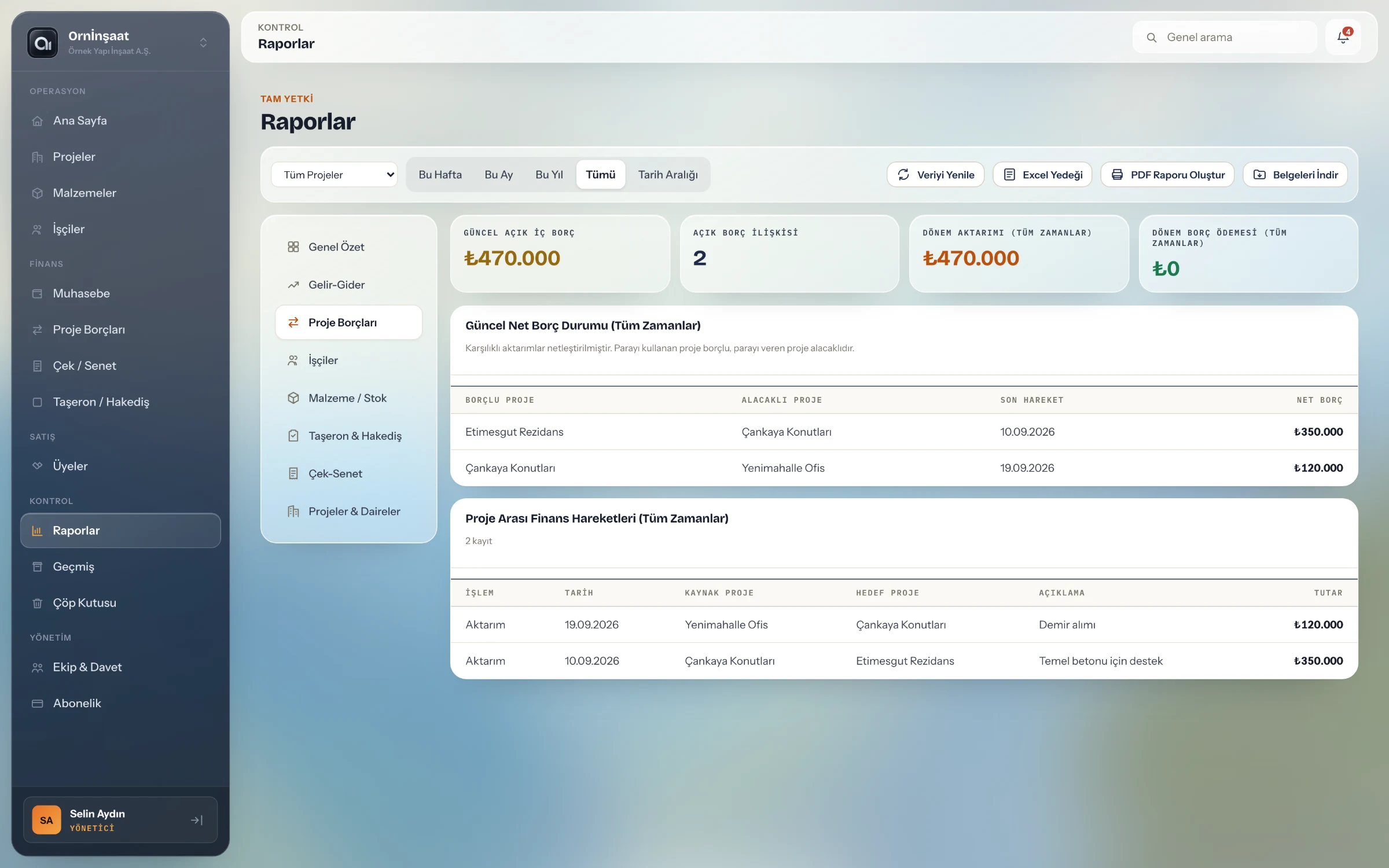Click the SA user avatar

coord(46,820)
